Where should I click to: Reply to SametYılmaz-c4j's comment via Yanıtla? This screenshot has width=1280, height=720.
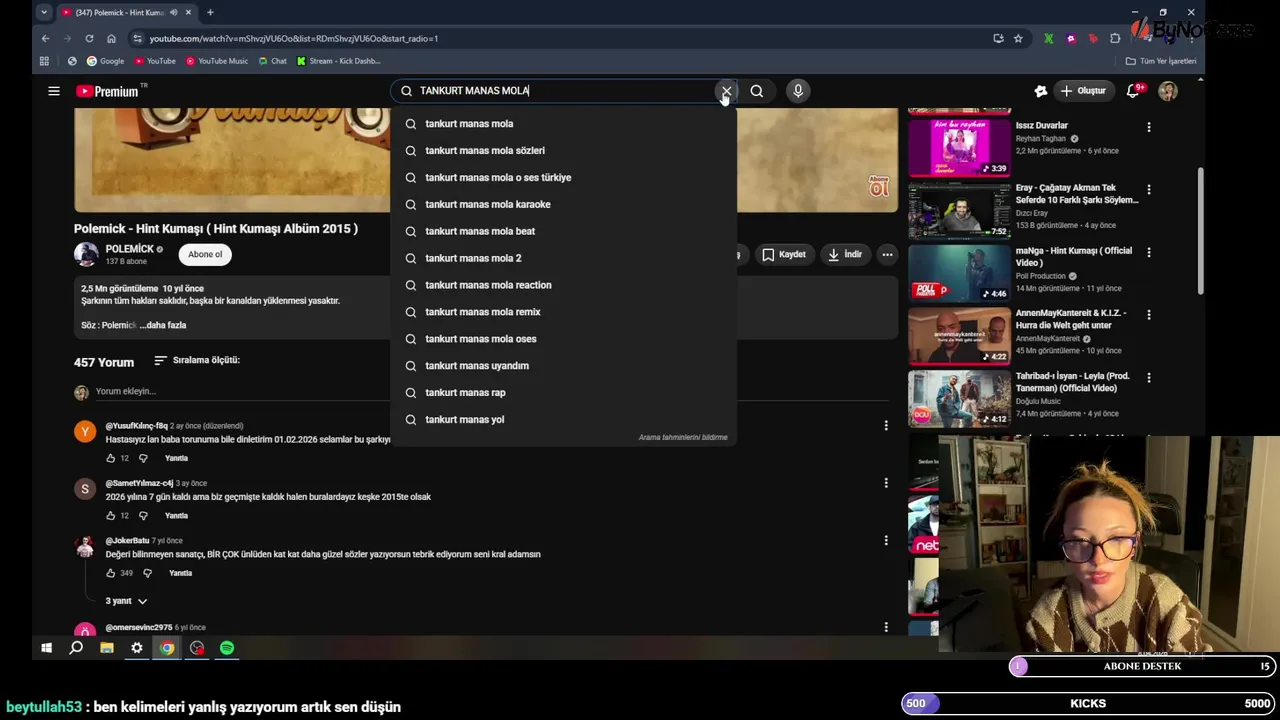(176, 516)
